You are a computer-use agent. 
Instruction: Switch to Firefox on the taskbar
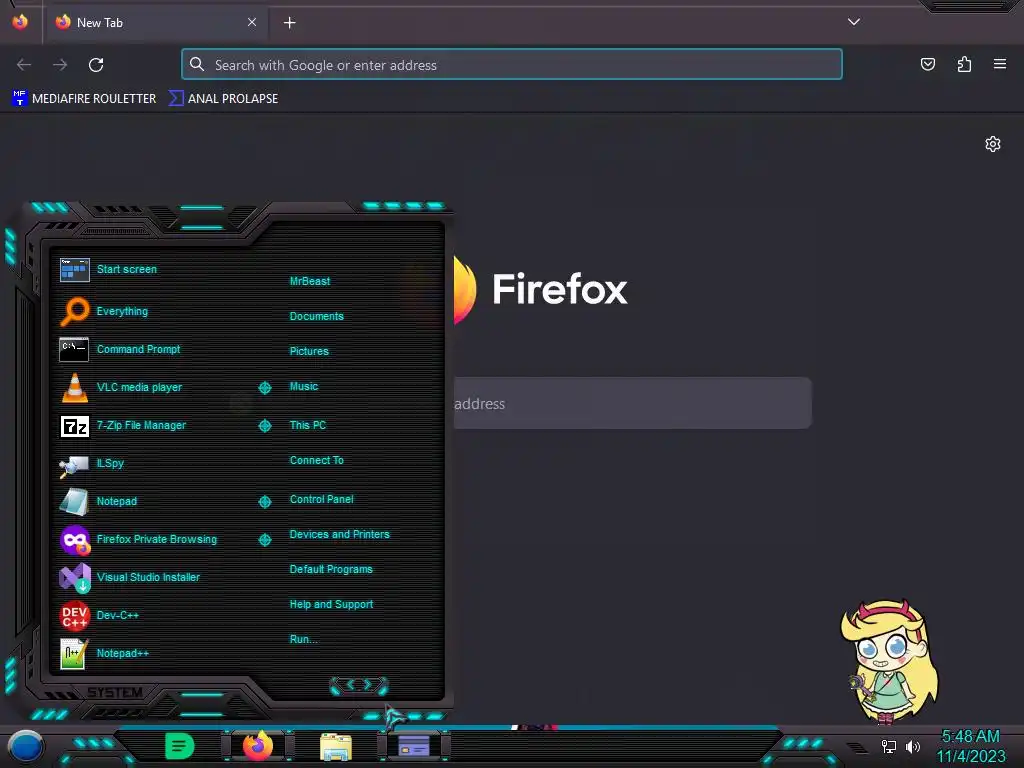point(258,746)
